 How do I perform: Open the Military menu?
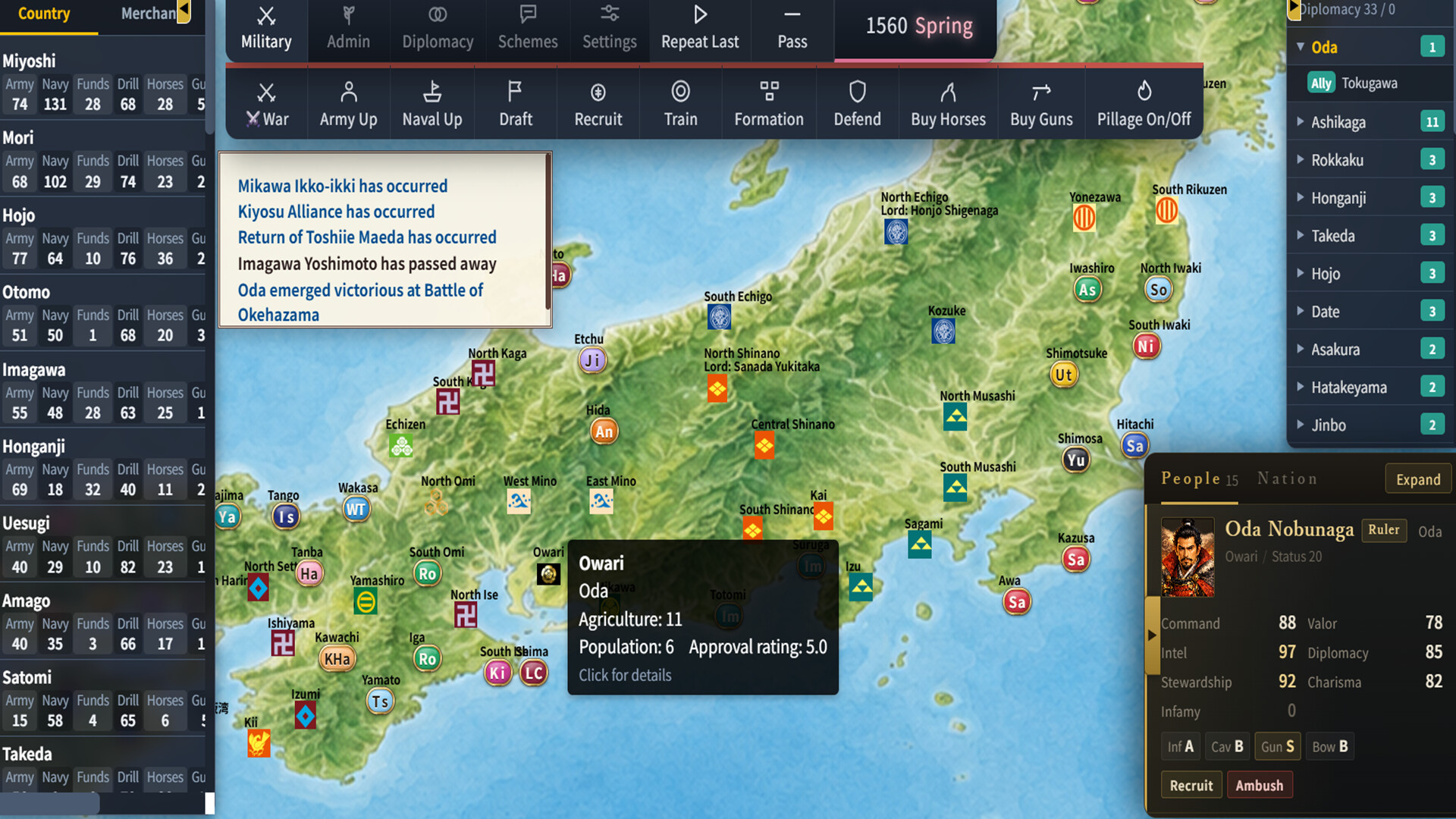point(266,29)
